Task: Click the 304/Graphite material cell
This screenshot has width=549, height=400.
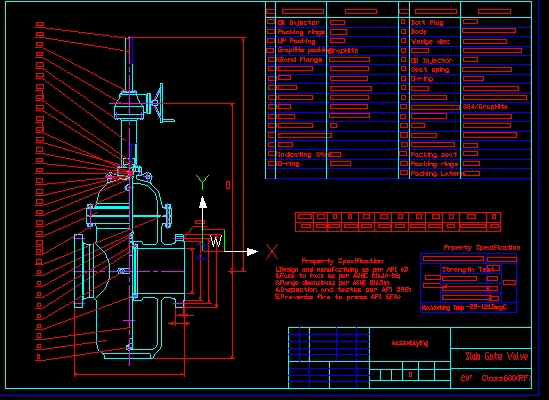Action: point(485,106)
